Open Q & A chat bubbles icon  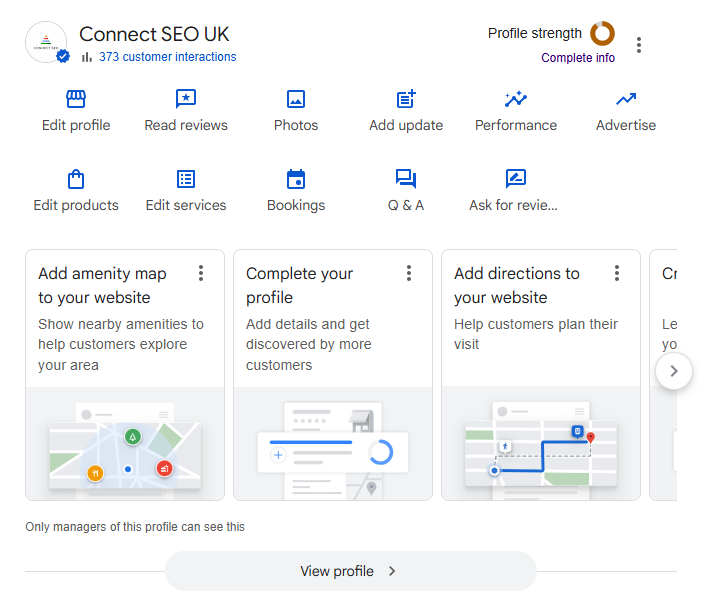406,179
